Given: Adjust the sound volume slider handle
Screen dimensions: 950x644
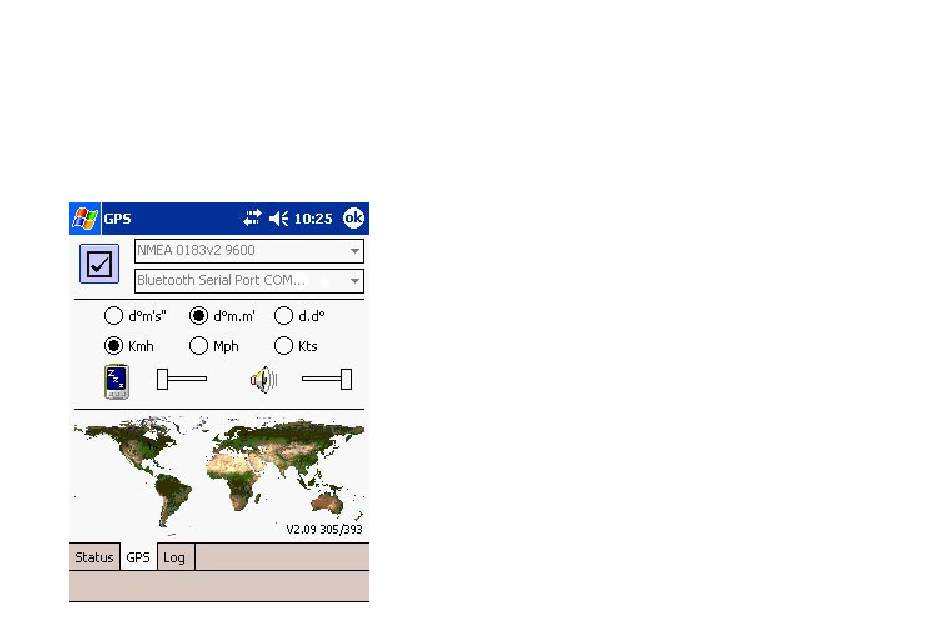Looking at the screenshot, I should (347, 379).
